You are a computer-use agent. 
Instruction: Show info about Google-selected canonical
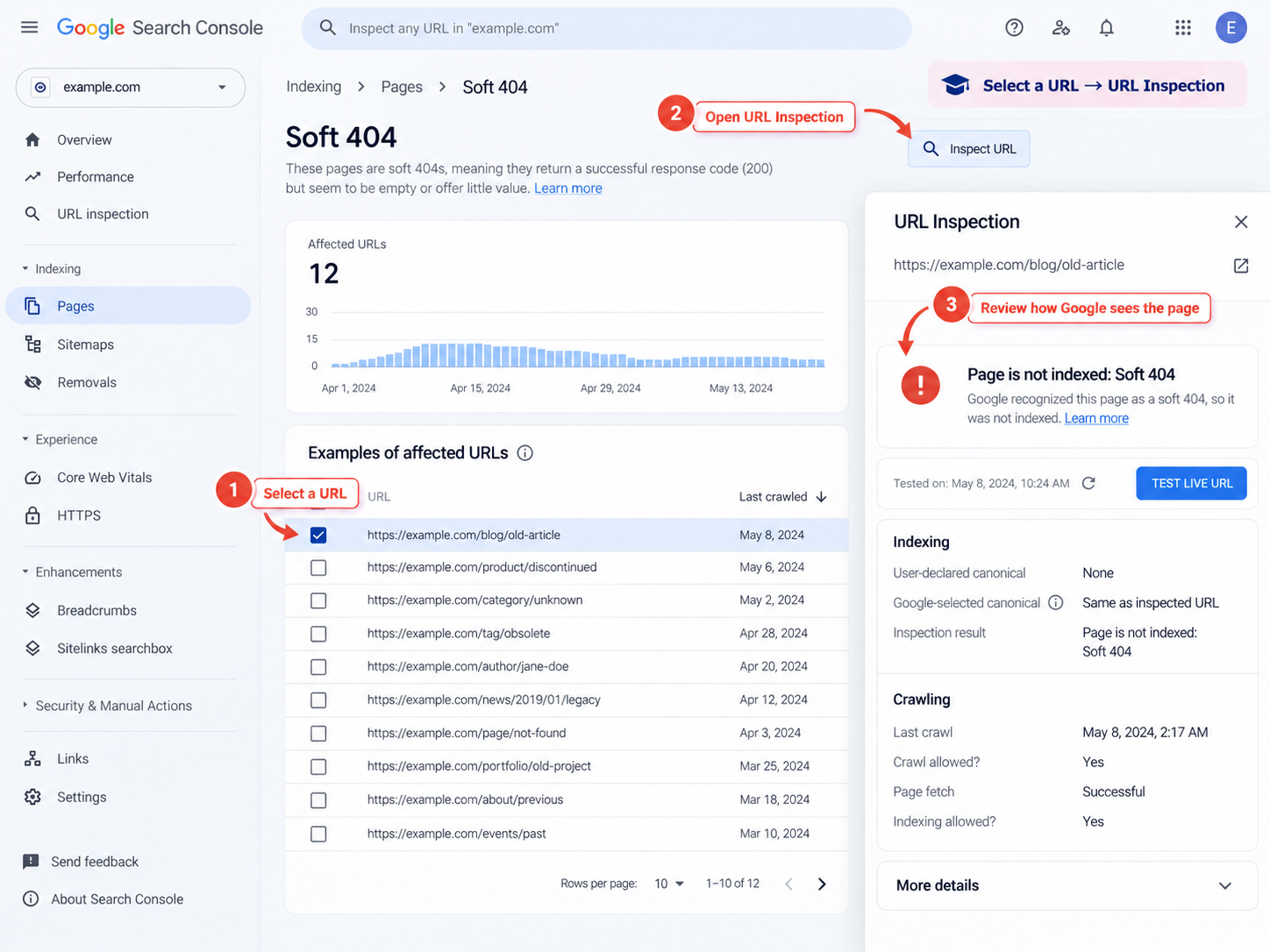coord(1056,602)
